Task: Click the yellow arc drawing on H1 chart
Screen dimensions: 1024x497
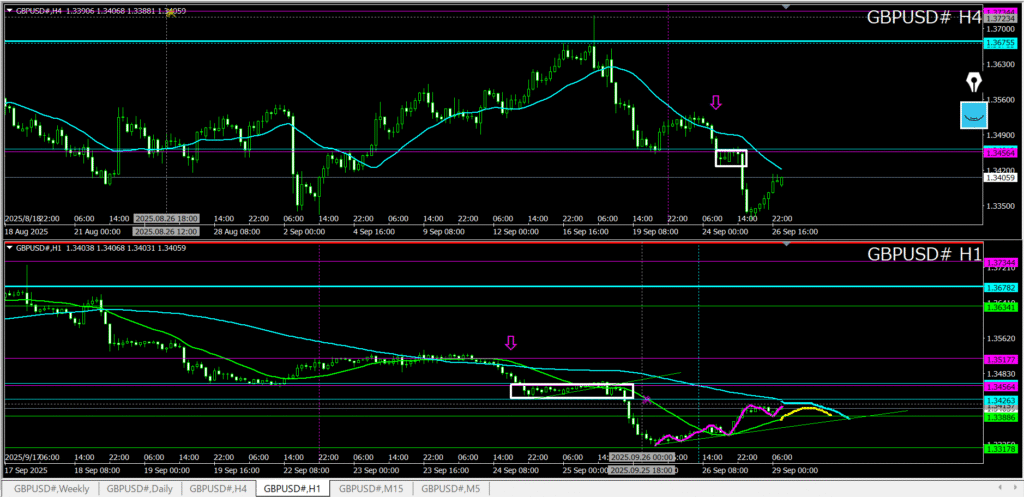Action: pos(806,408)
